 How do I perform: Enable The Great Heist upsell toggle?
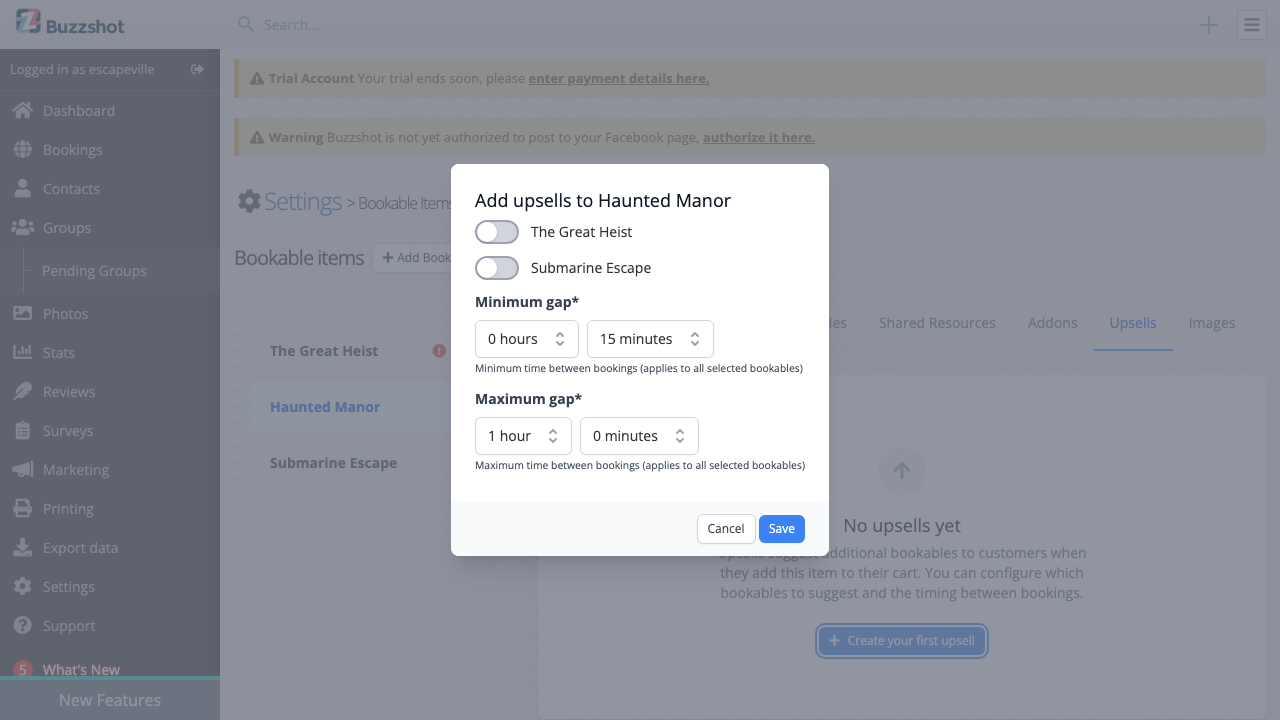click(x=496, y=231)
